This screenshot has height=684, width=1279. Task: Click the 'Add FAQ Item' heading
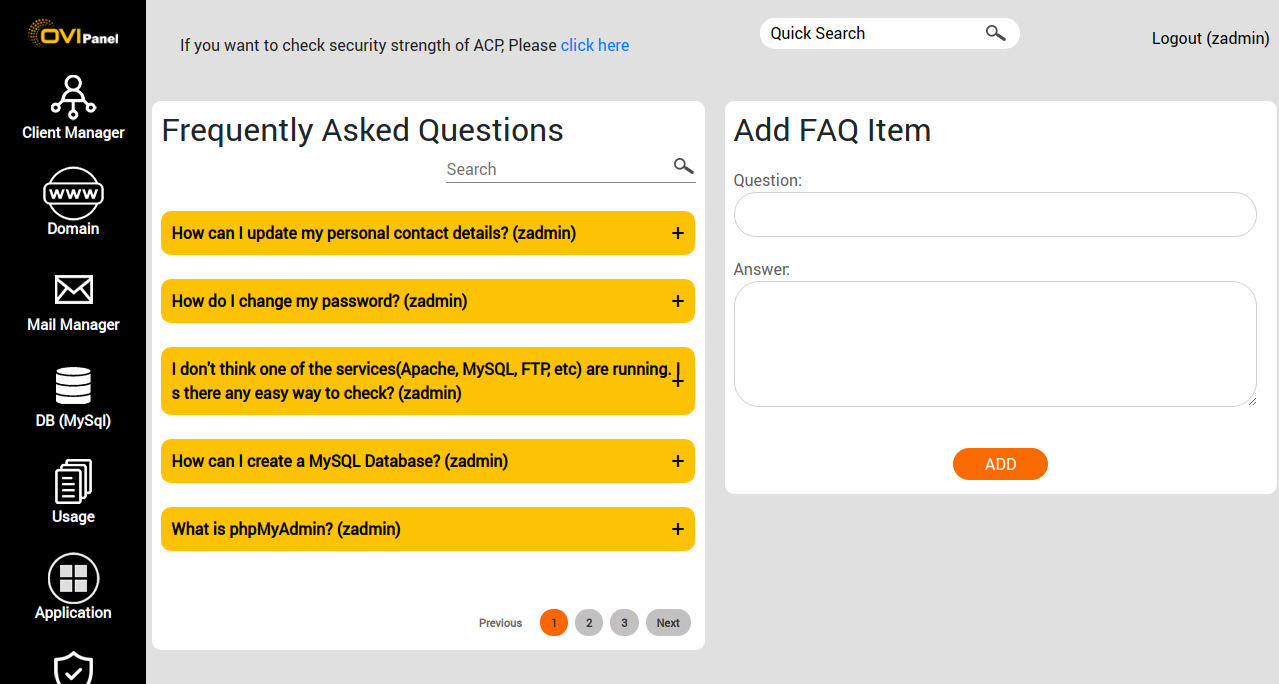832,130
